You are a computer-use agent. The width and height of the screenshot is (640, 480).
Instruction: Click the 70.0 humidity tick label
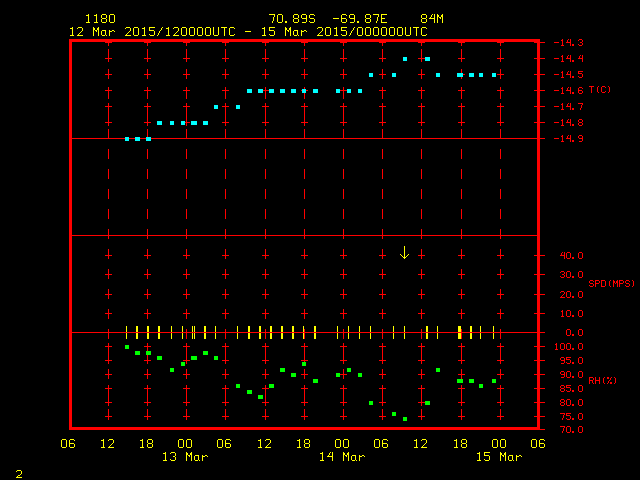[570, 430]
